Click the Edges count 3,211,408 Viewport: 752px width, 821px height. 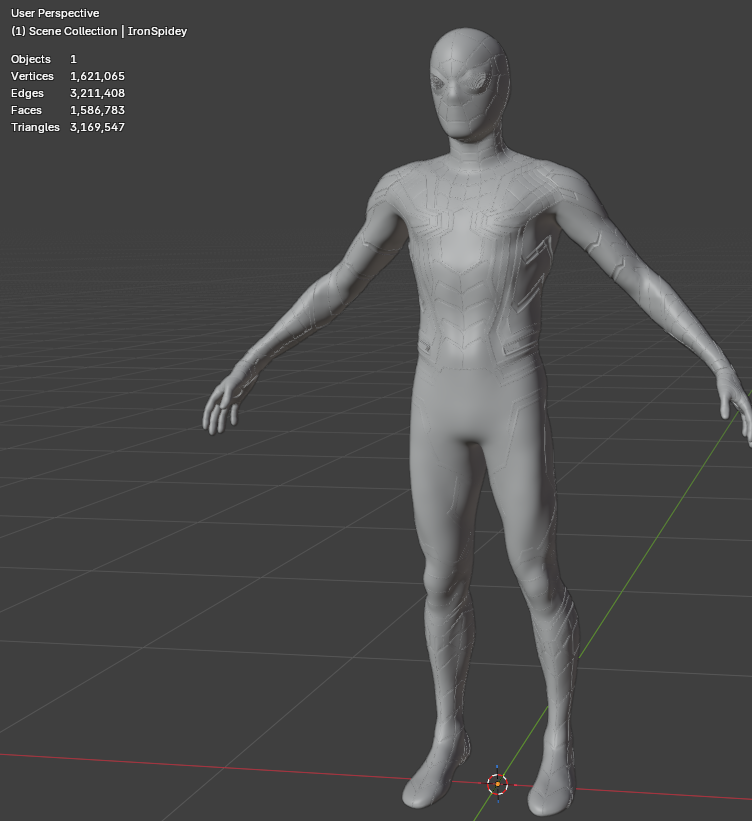coord(97,93)
